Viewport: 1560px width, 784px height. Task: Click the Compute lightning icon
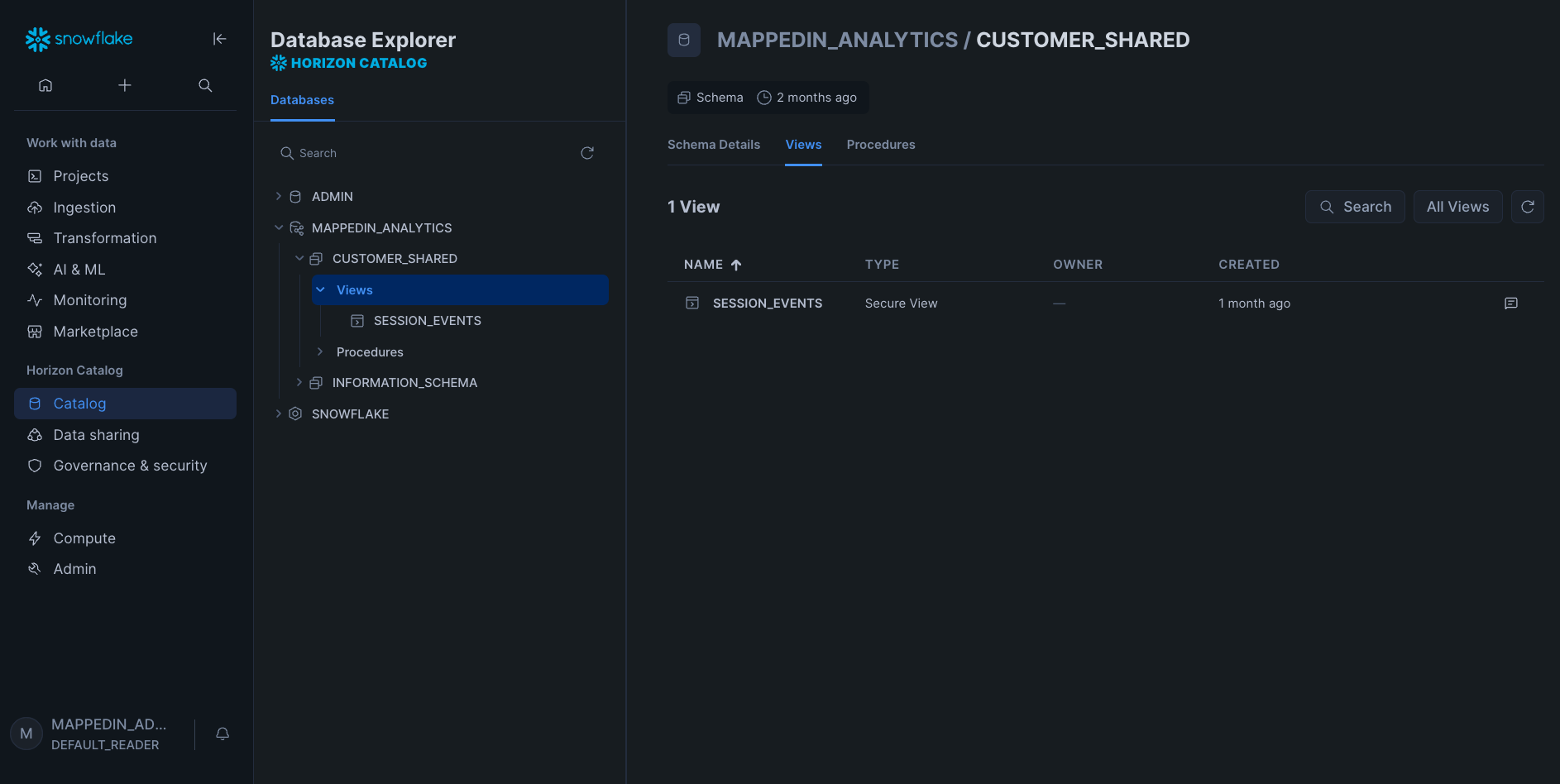(35, 538)
